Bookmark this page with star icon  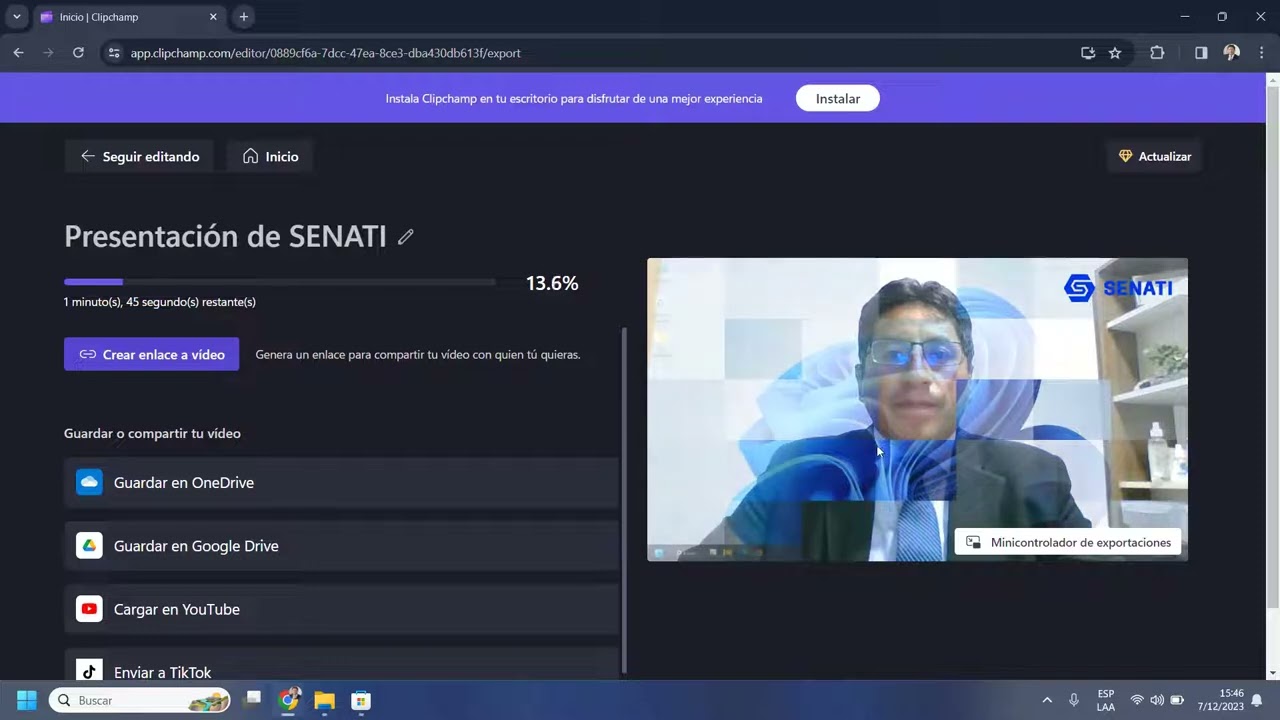click(1115, 53)
